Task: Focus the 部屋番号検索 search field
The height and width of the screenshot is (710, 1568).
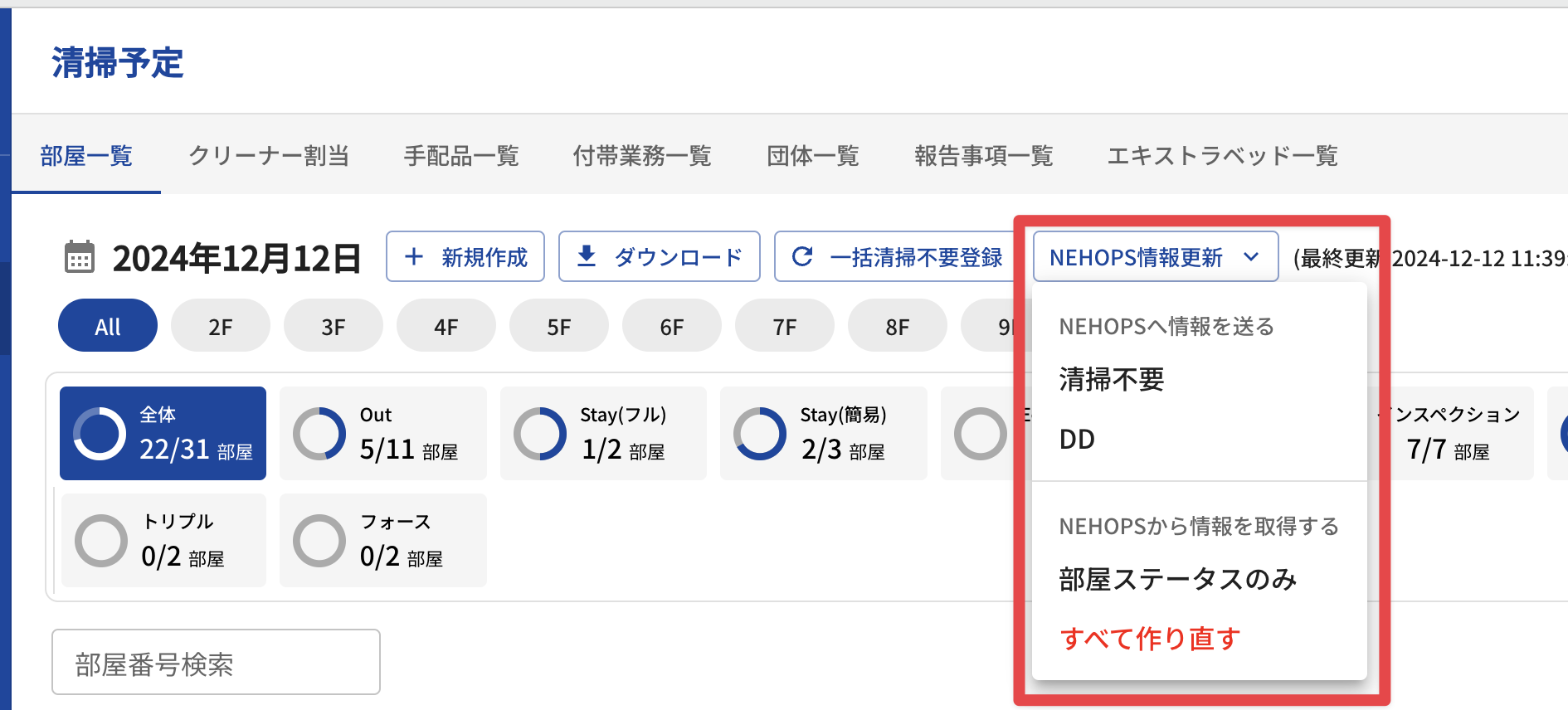Action: (x=216, y=663)
